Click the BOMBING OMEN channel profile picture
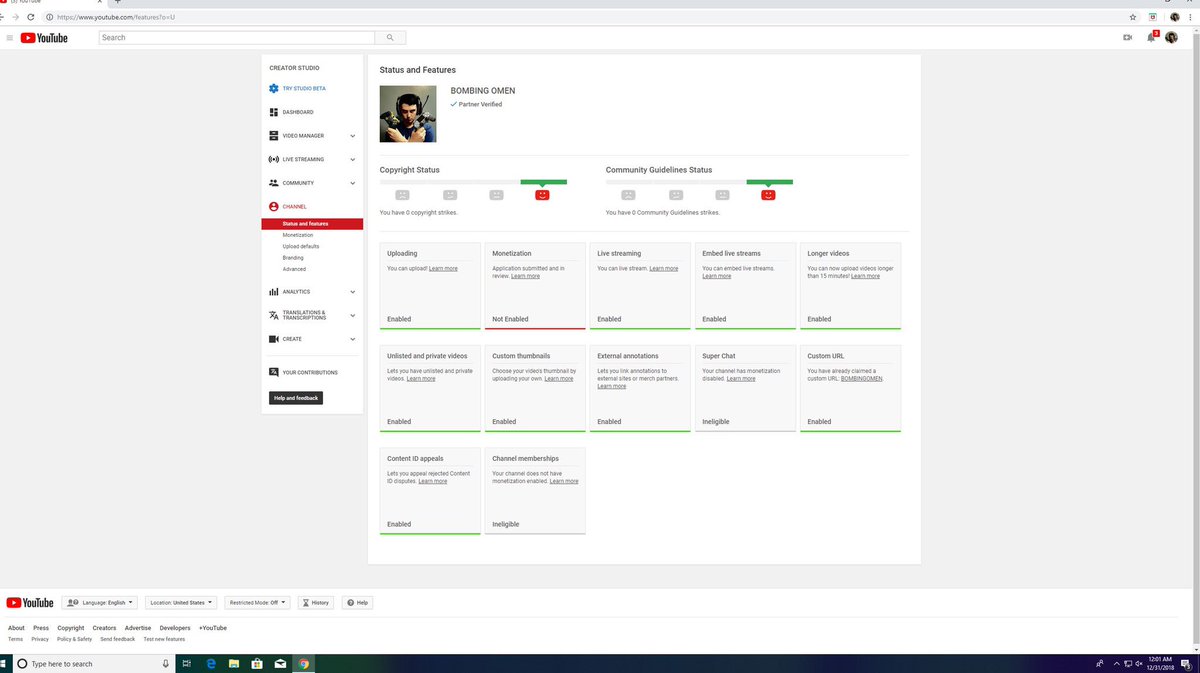 (408, 114)
